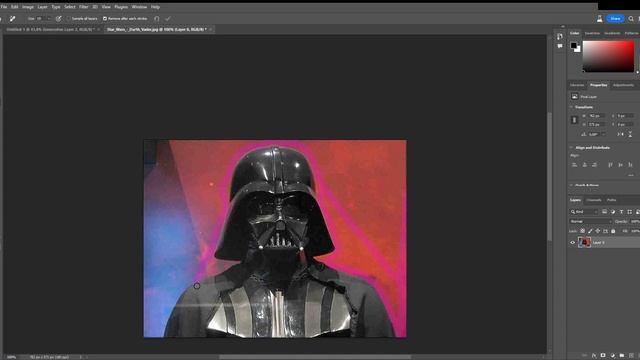Open the rotation angle dropdown
This screenshot has width=640, height=360.
(x=604, y=134)
